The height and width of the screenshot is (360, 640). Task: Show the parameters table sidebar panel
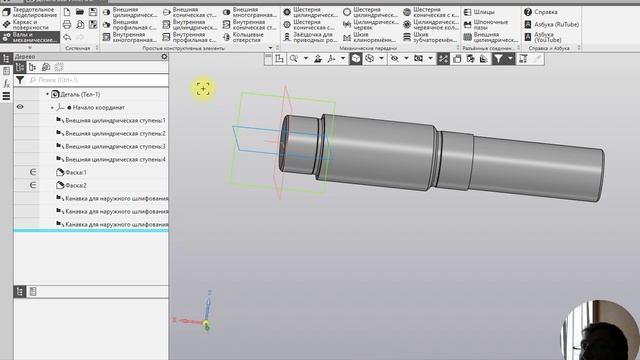pyautogui.click(x=6, y=71)
